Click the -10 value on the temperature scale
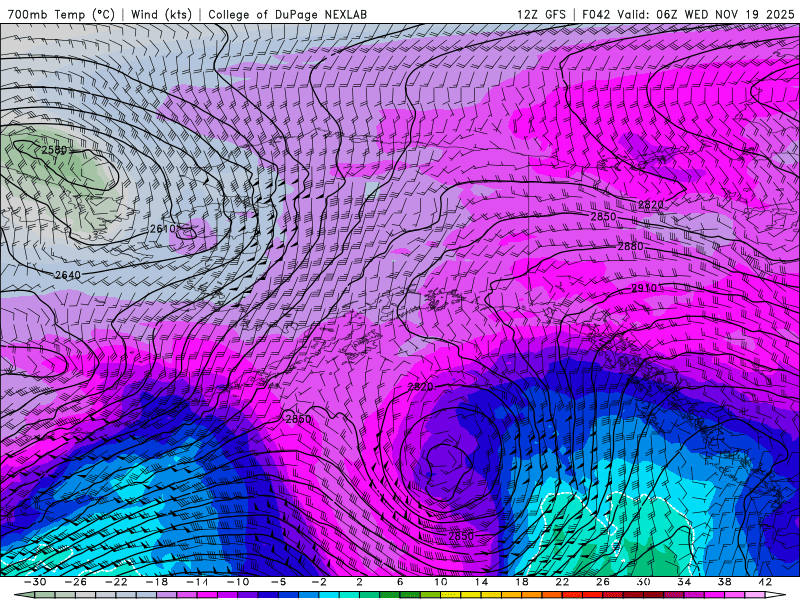Screen dimensions: 800x600 pos(238,582)
